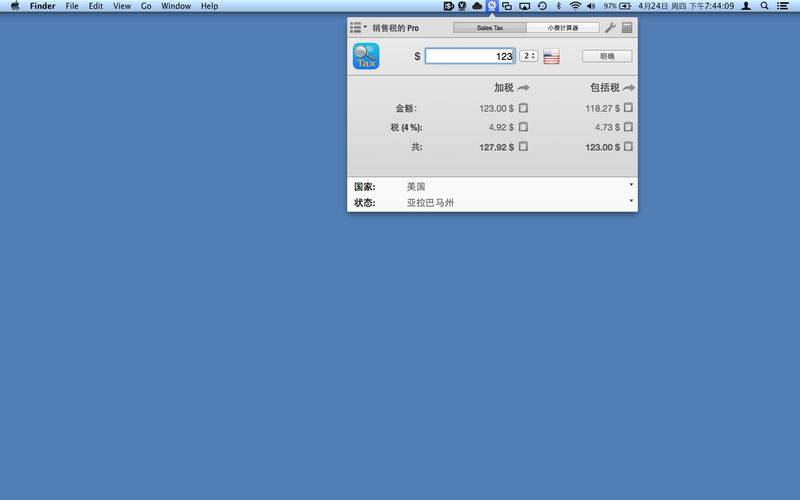Image resolution: width=800 pixels, height=500 pixels.
Task: Open the Edit menu
Action: (96, 6)
